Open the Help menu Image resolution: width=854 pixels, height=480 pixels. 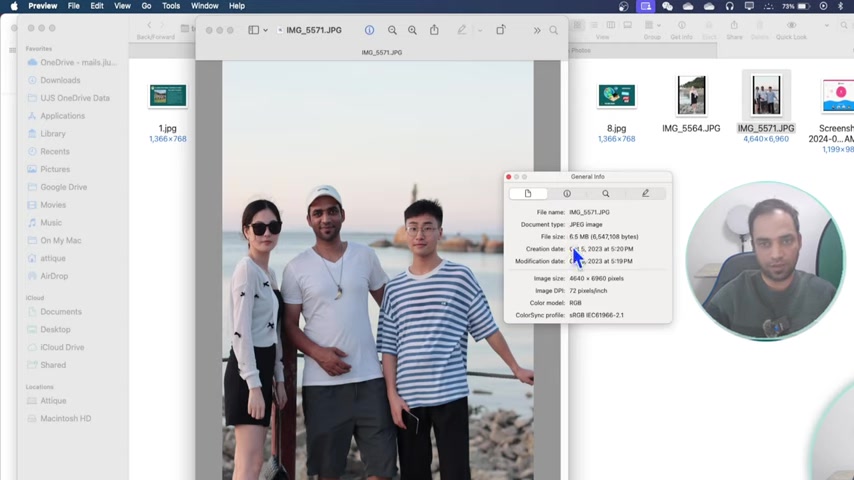point(236,6)
